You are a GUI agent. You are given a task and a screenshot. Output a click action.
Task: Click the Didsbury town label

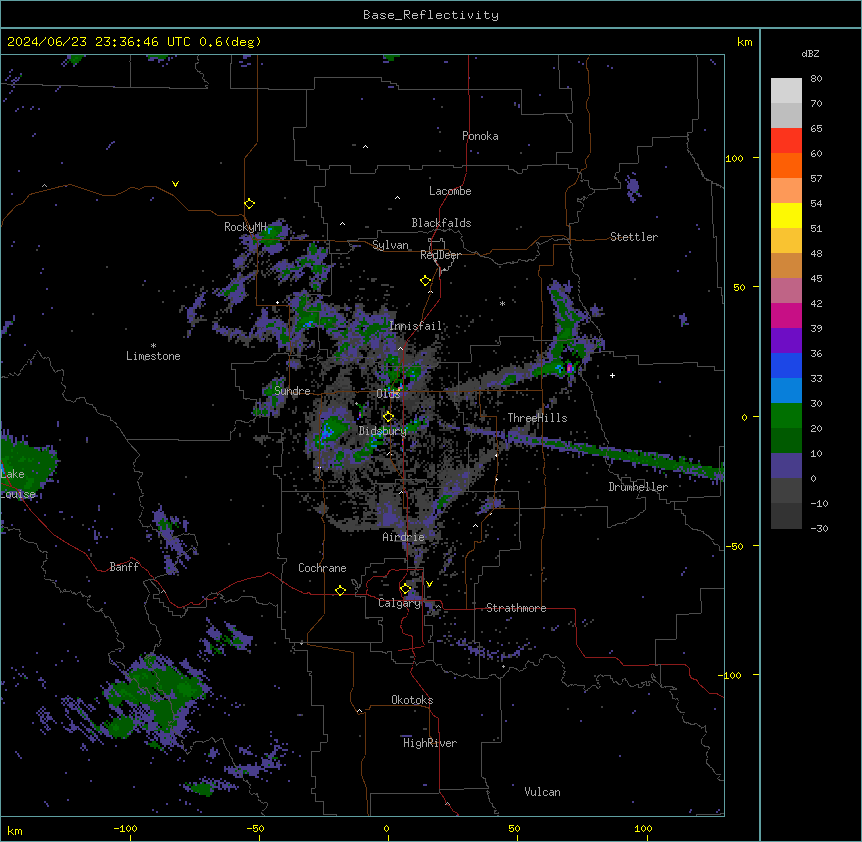[383, 431]
